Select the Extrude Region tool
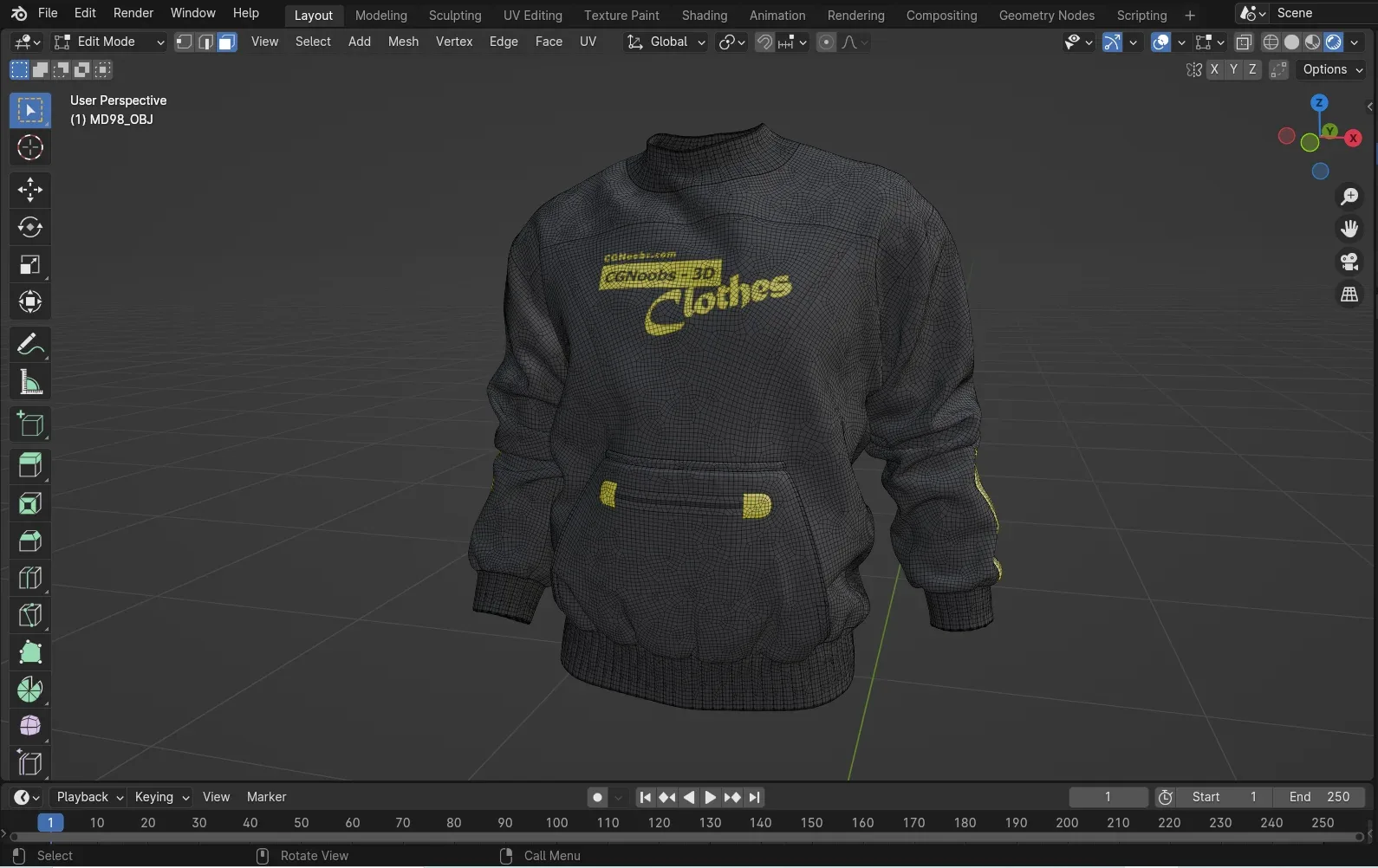1378x868 pixels. click(x=30, y=466)
